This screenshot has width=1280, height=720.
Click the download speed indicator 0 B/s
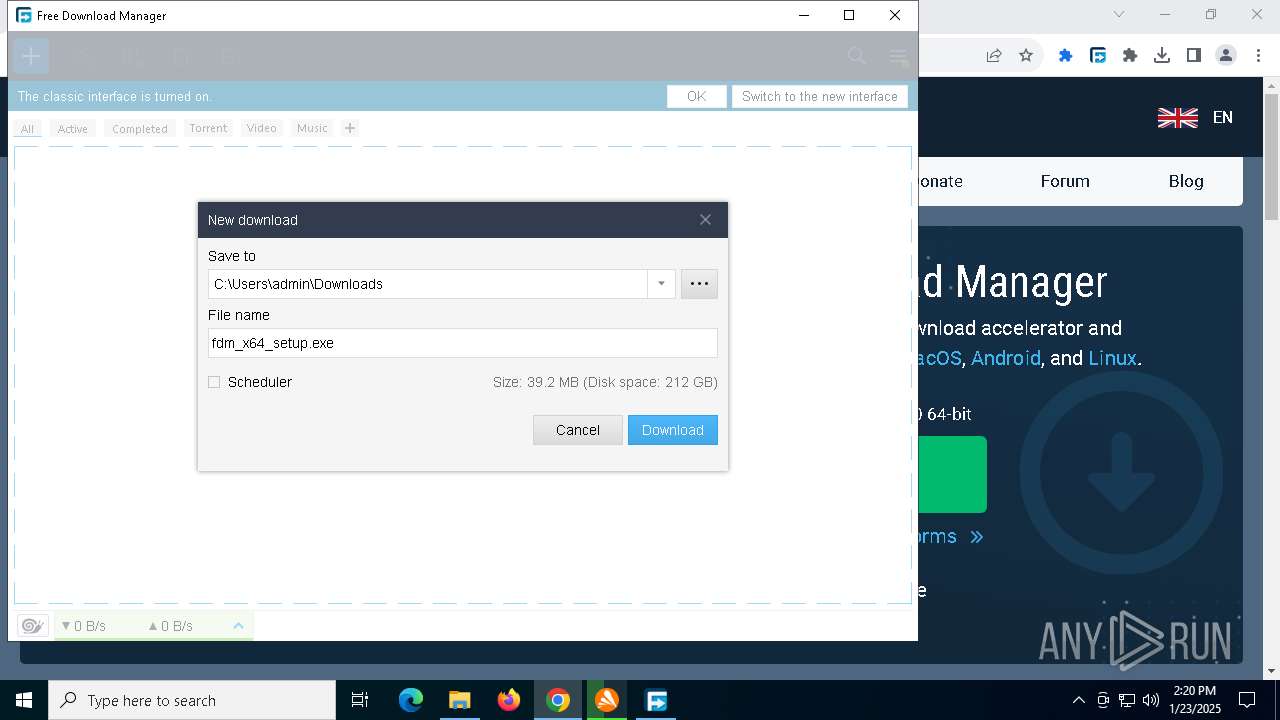coord(84,626)
